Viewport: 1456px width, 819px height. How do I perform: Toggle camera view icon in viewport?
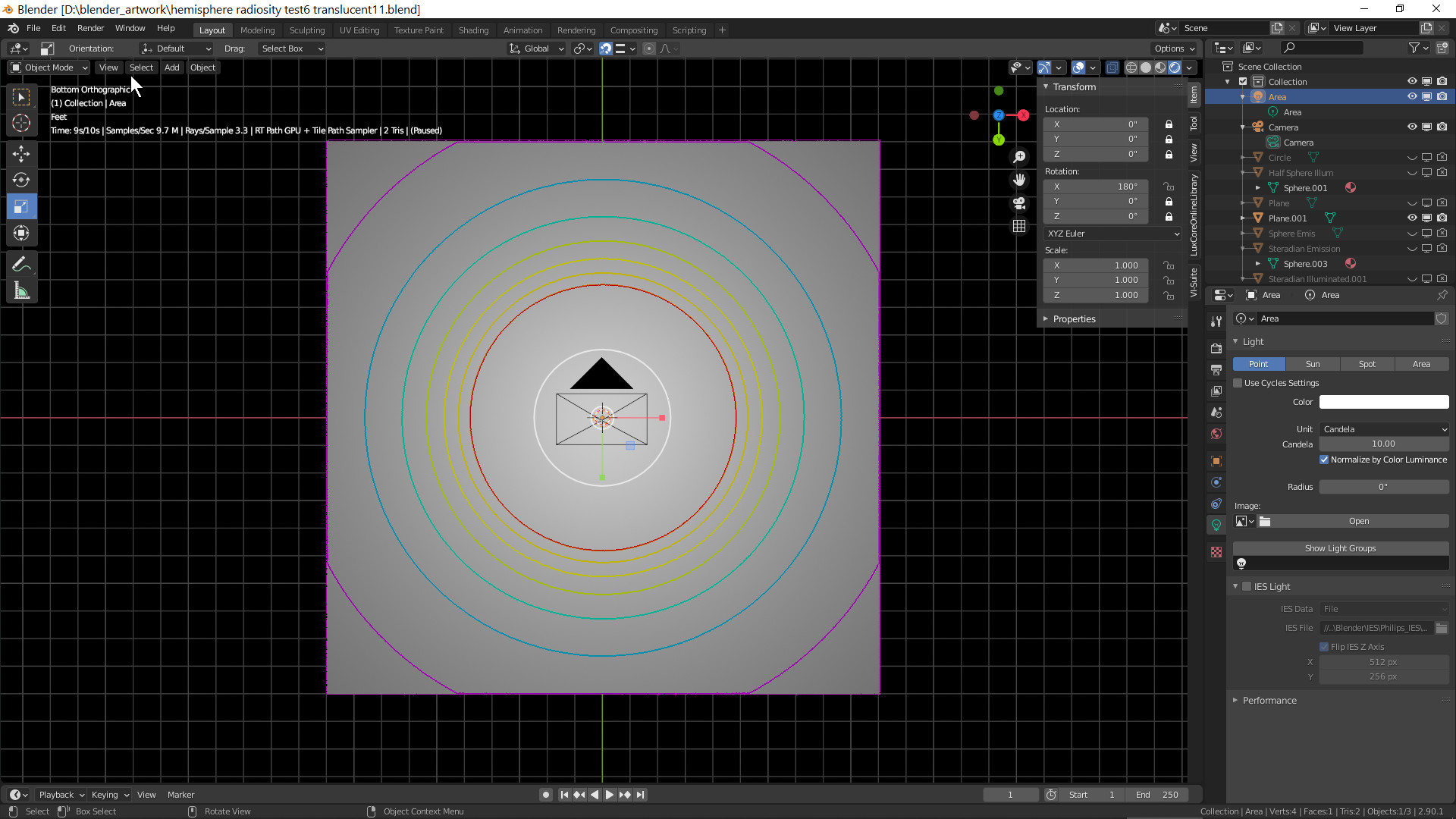pyautogui.click(x=1019, y=203)
